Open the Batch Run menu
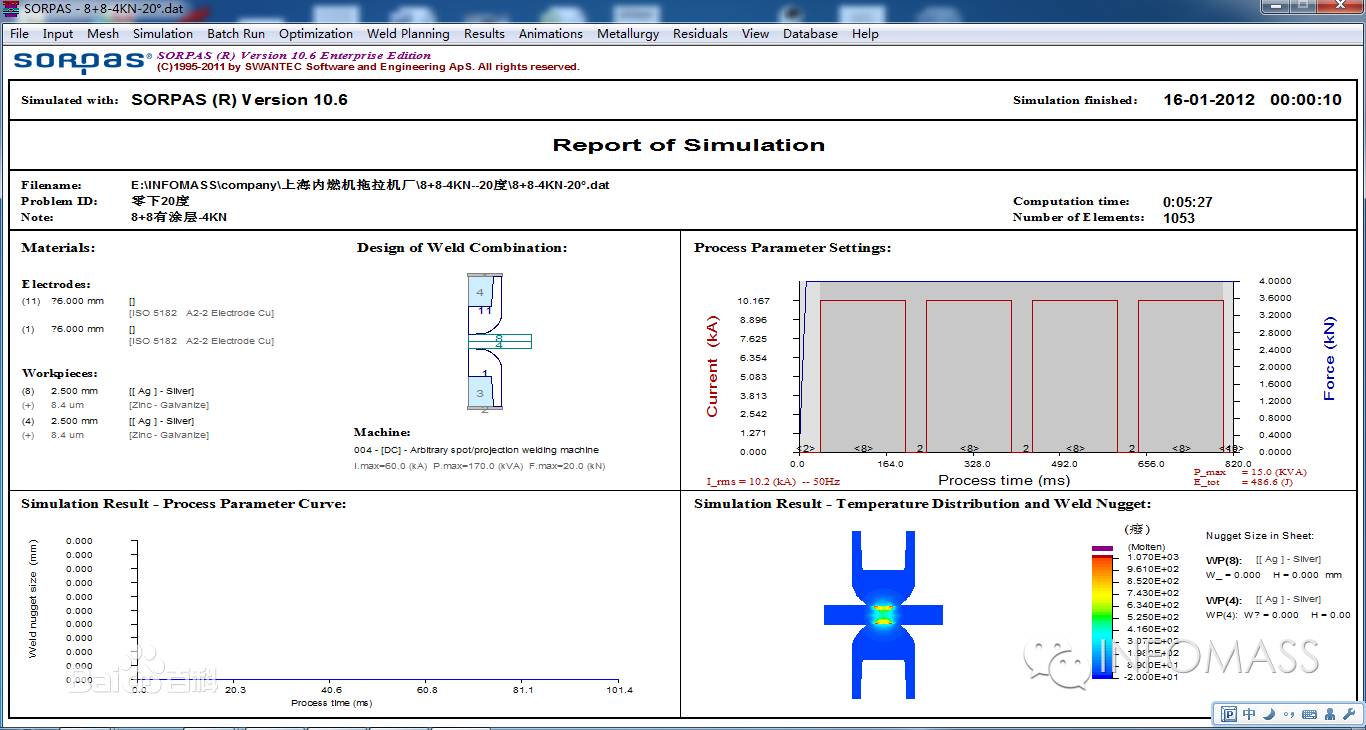 236,33
